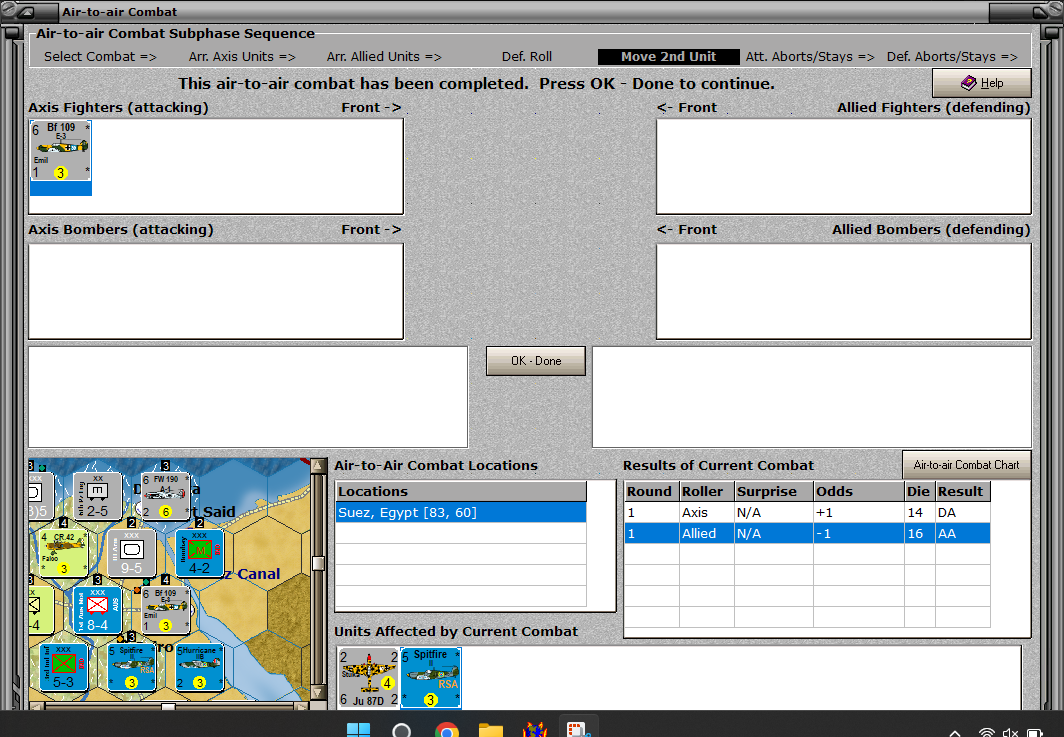The width and height of the screenshot is (1064, 737).
Task: Click the DA result cell
Action: point(963,512)
